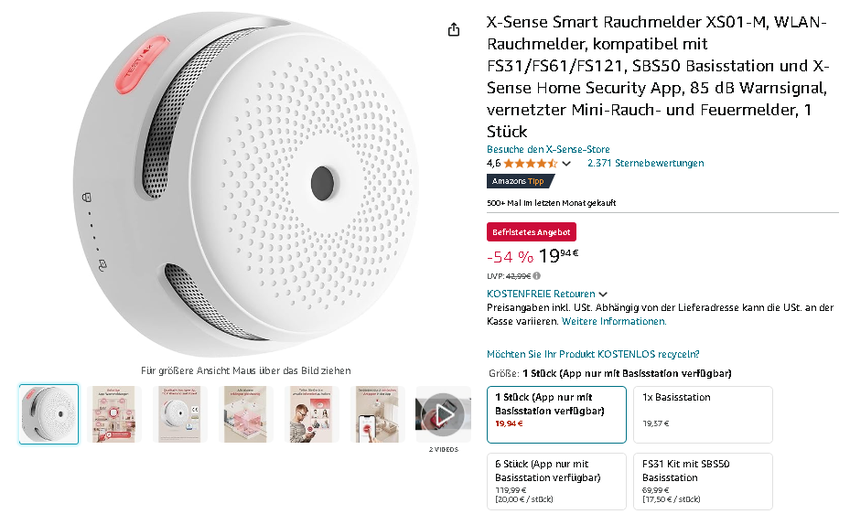
Task: Click the Befristetes Angebot badge
Action: [x=531, y=232]
